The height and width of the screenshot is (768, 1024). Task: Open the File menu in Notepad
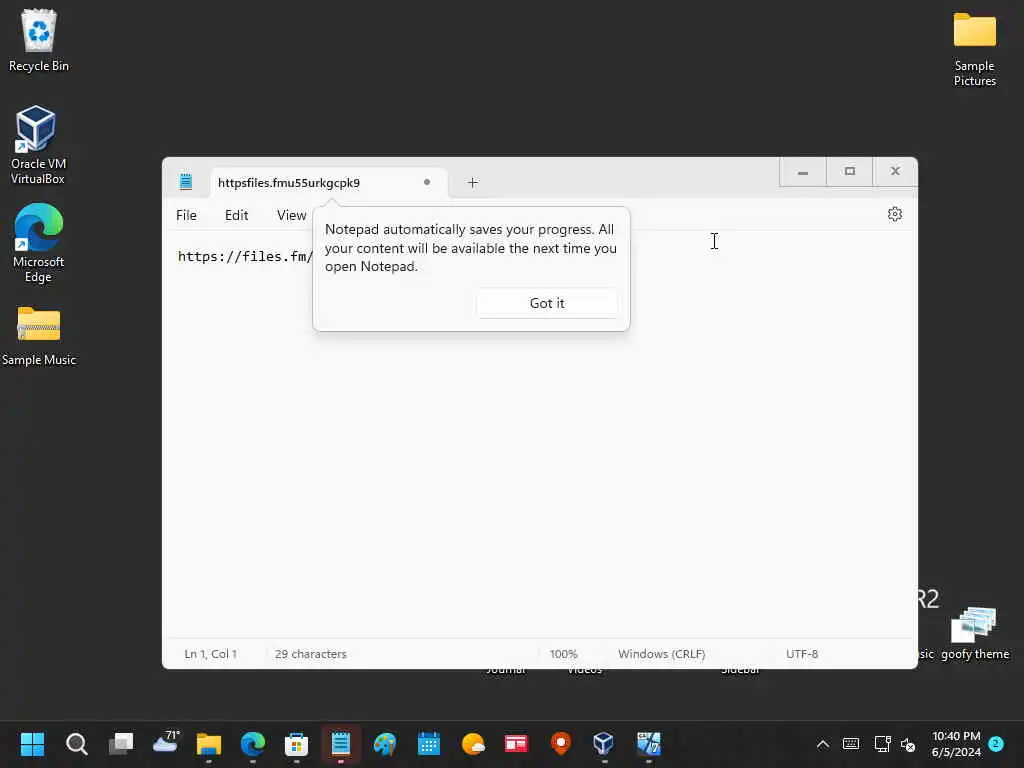pyautogui.click(x=186, y=215)
